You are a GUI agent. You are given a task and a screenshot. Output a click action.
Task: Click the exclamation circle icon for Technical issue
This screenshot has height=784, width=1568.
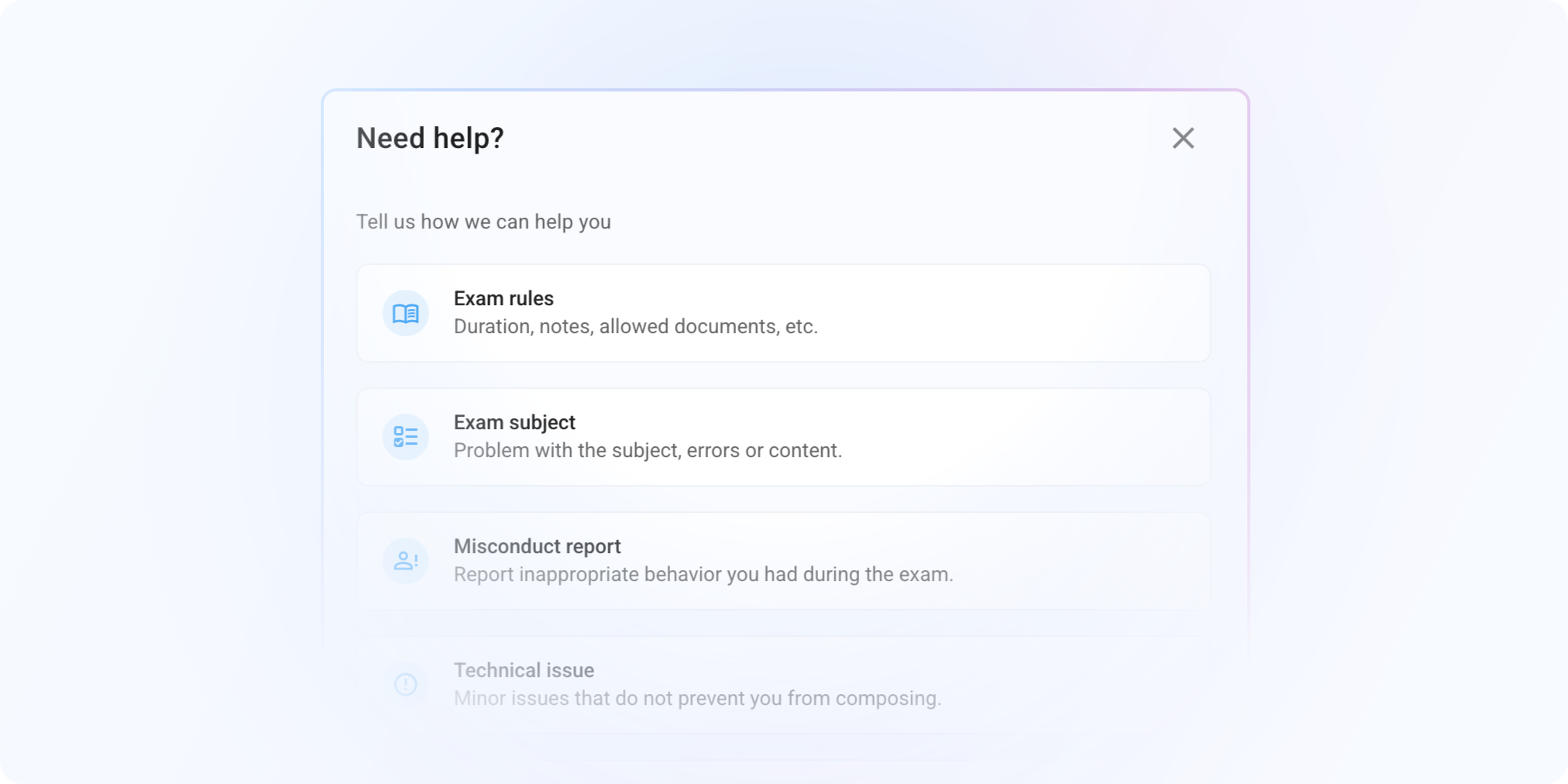pyautogui.click(x=405, y=684)
